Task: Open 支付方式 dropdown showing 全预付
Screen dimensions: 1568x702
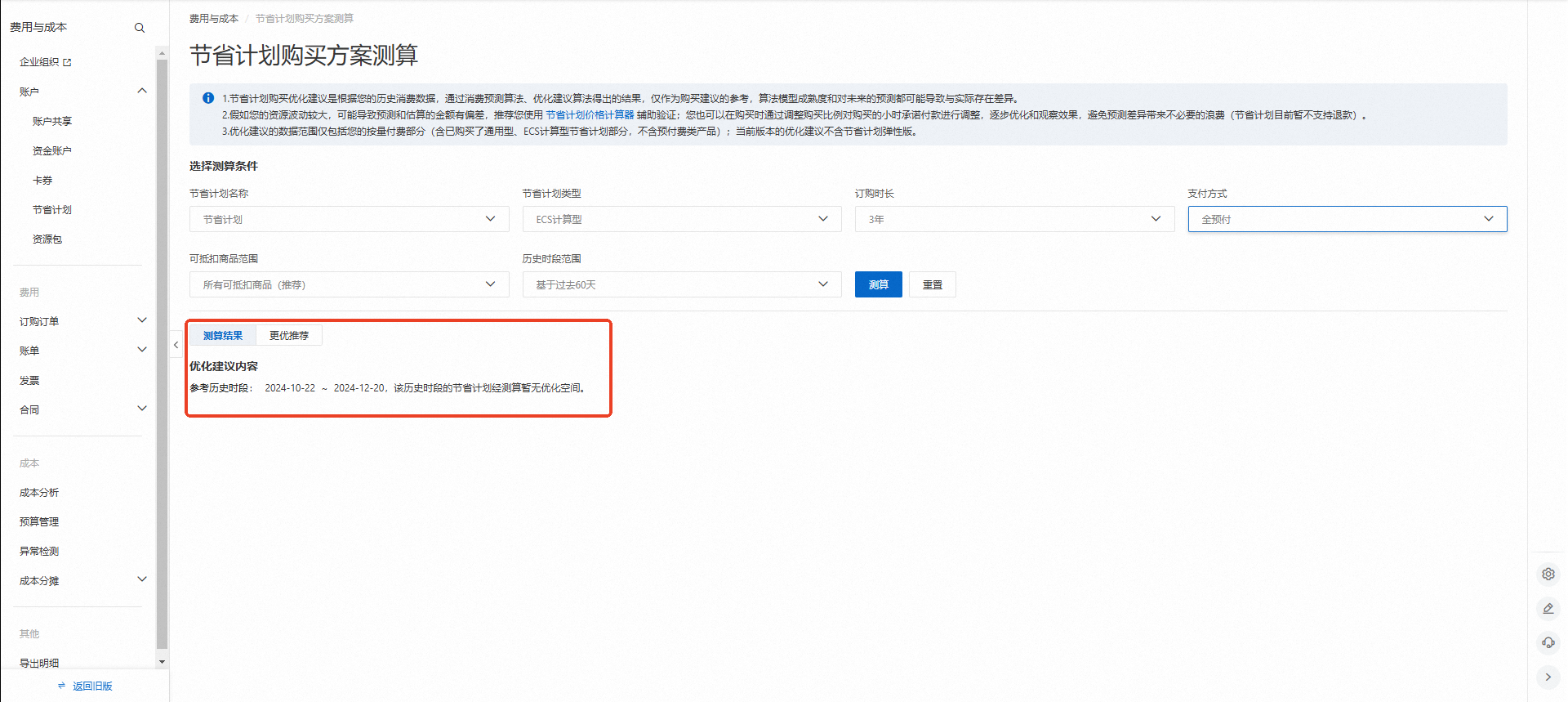Action: [1347, 219]
